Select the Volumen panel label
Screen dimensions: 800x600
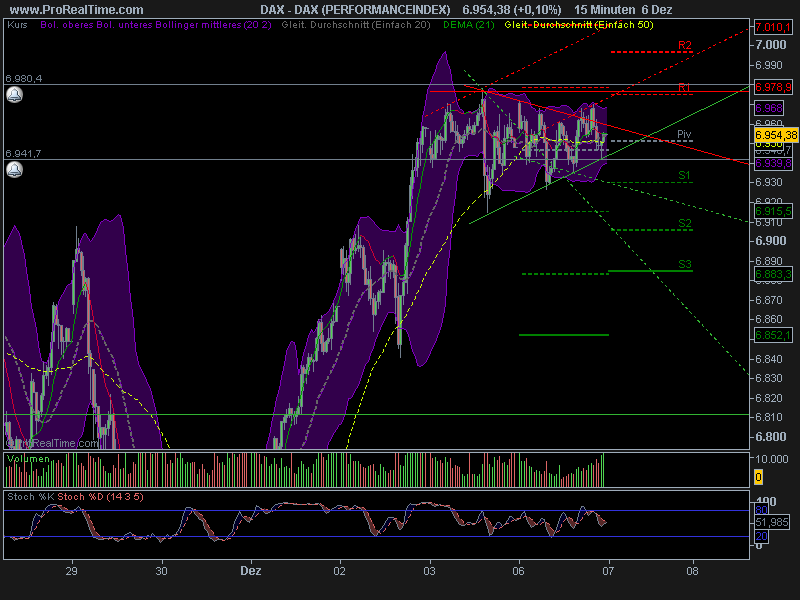click(x=29, y=459)
